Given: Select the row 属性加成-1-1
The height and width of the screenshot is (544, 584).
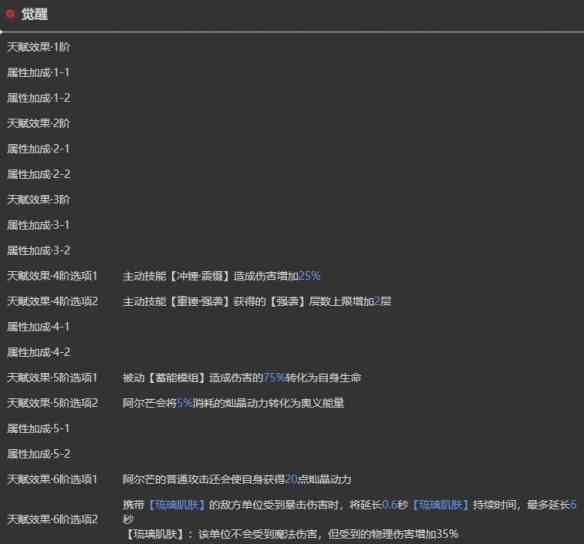Looking at the screenshot, I should click(x=39, y=73).
